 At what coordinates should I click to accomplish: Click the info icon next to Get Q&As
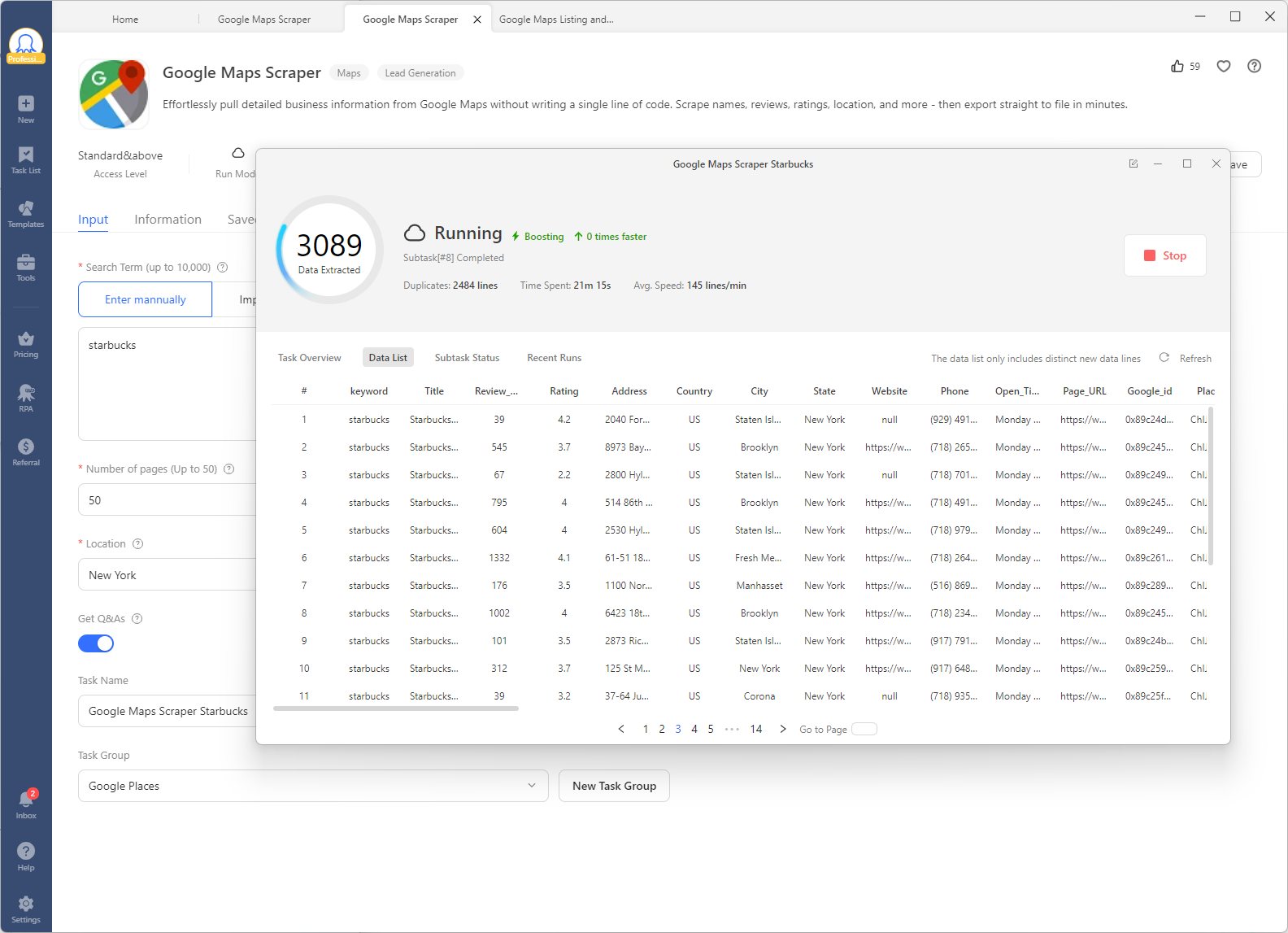click(x=137, y=618)
